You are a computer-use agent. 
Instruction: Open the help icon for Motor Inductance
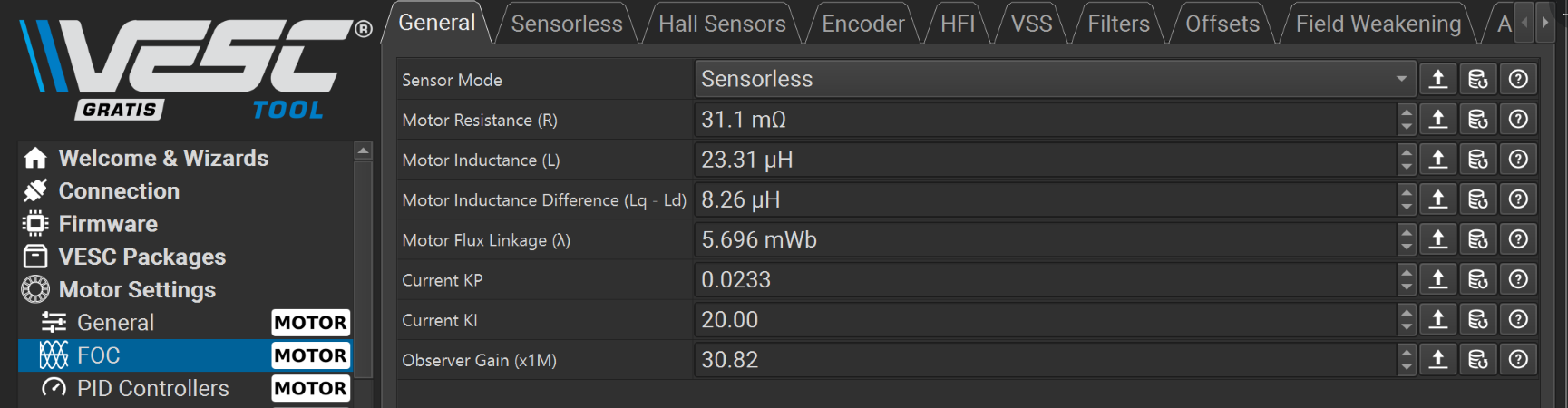[1518, 160]
